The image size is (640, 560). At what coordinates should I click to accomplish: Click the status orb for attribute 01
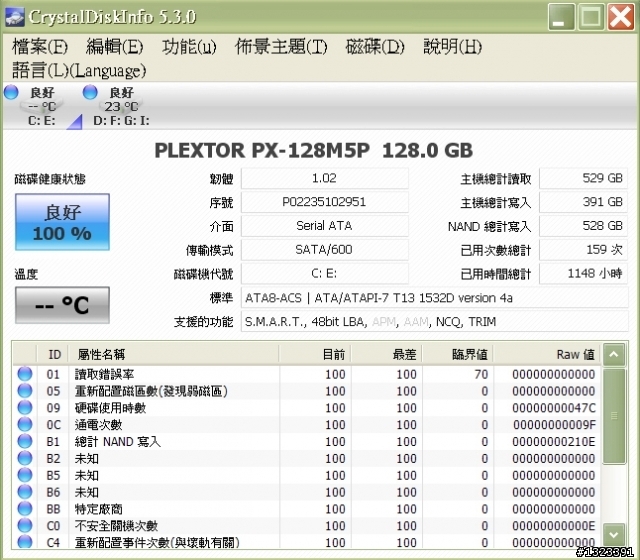point(25,374)
